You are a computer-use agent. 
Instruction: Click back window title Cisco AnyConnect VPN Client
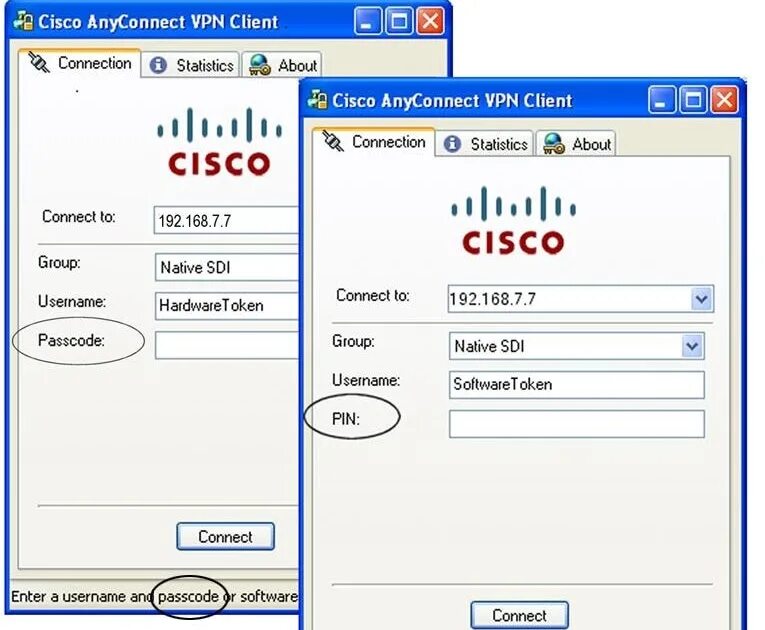click(x=159, y=22)
